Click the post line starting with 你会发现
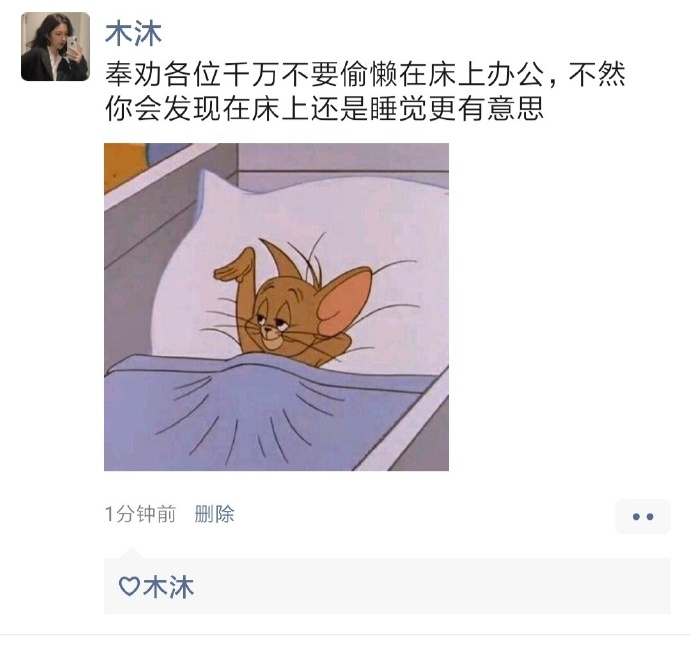 [324, 108]
